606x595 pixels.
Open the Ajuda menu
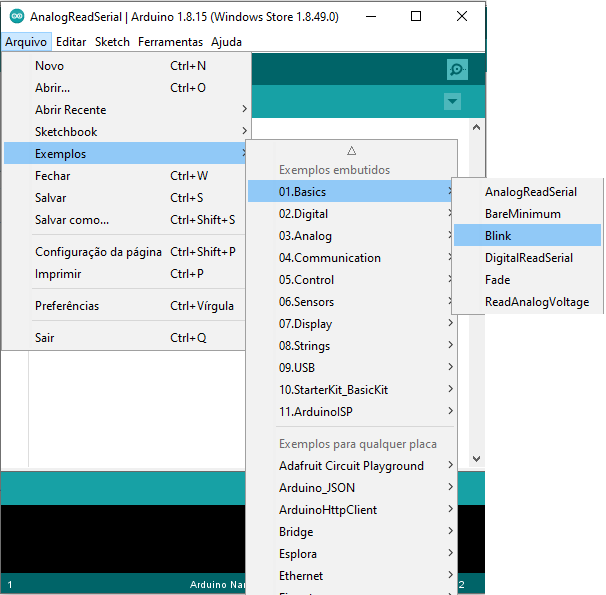coord(226,42)
